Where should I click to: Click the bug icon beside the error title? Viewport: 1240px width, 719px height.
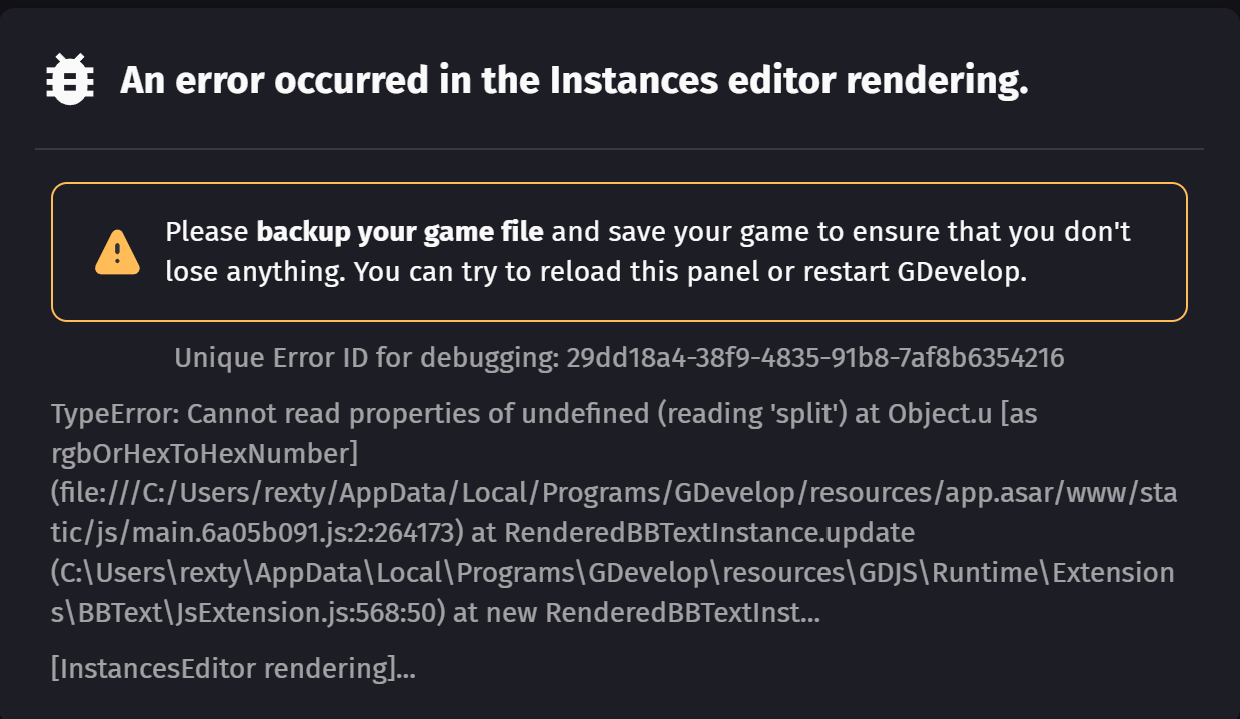[70, 81]
